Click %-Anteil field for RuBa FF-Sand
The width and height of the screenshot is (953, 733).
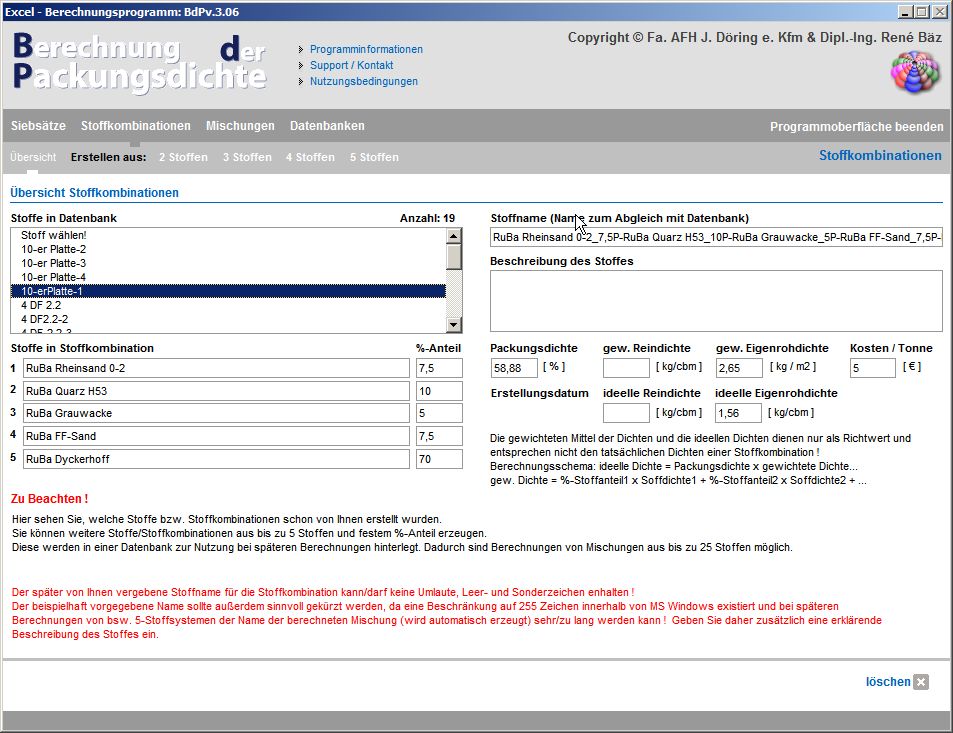[x=439, y=436]
